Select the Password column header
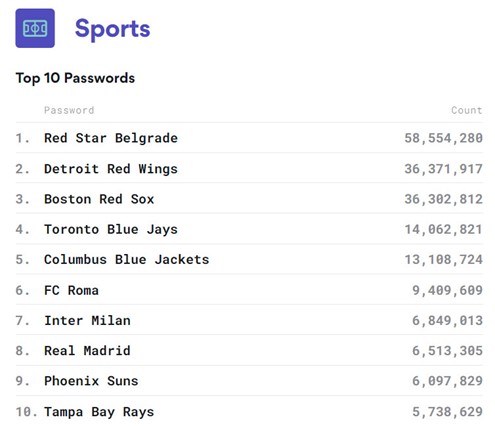 (x=69, y=110)
